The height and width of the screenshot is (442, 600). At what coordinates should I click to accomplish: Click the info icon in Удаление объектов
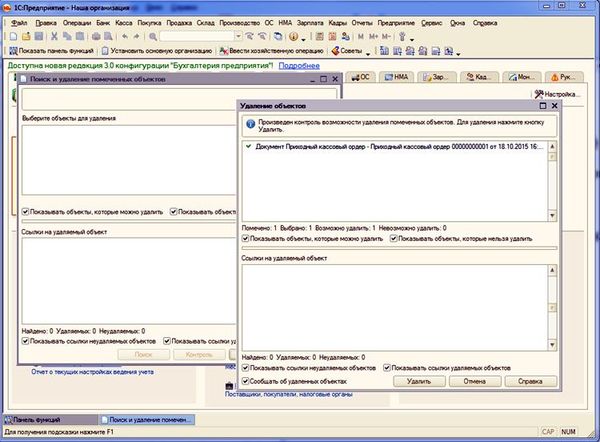click(x=251, y=124)
